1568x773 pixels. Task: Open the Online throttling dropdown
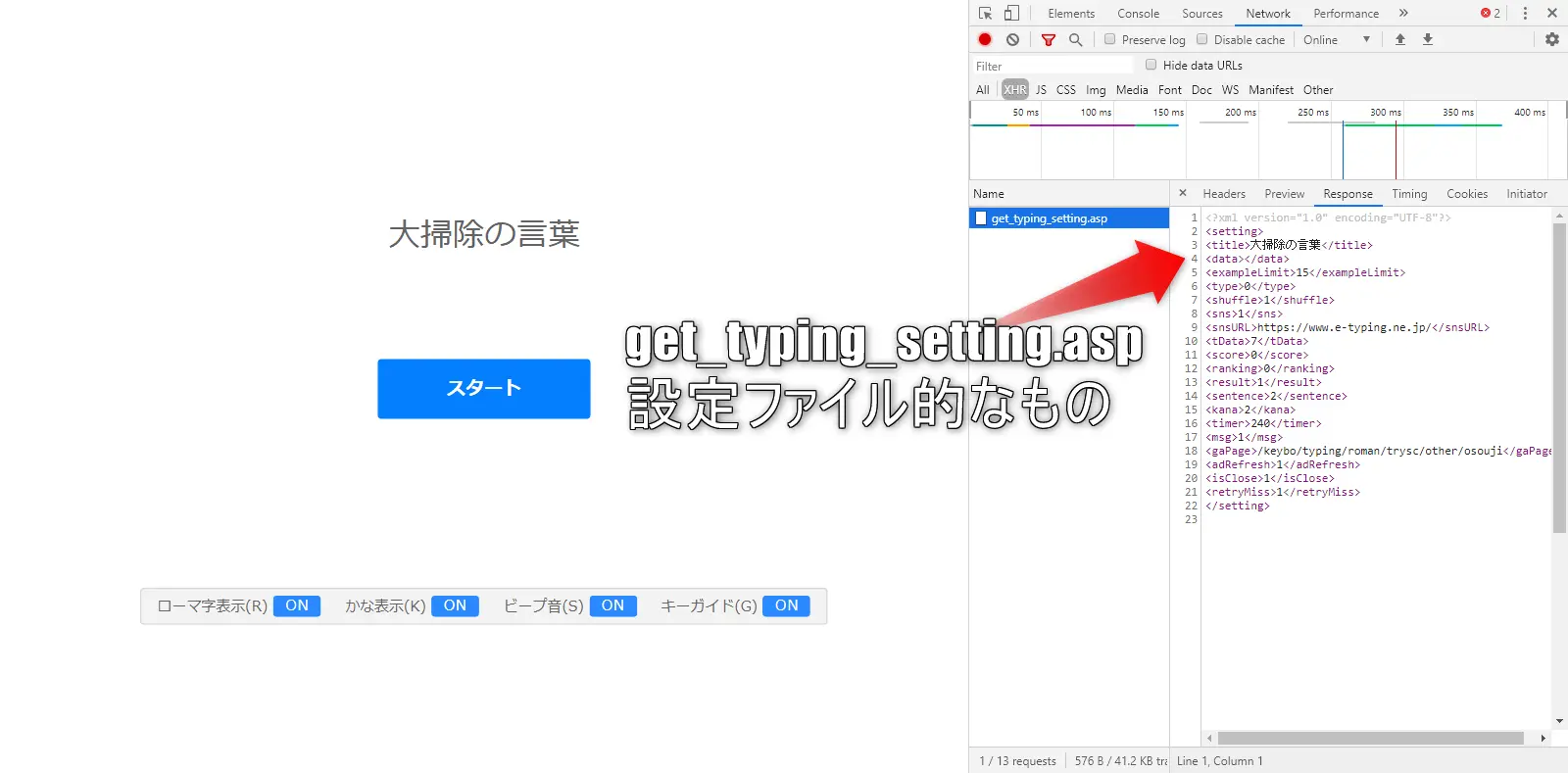coord(1336,40)
